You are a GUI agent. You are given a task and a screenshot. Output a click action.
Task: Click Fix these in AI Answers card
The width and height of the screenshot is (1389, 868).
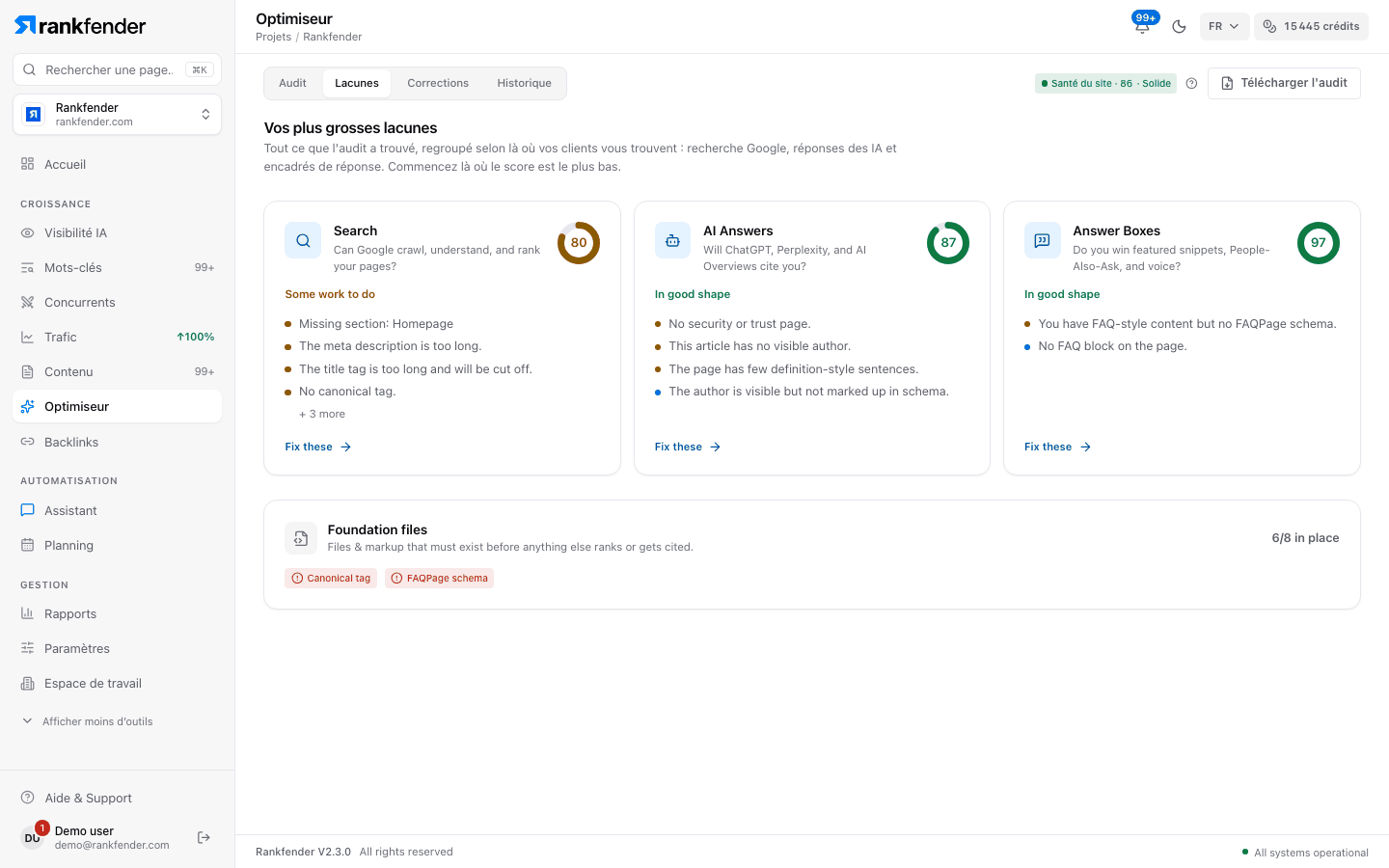(688, 447)
